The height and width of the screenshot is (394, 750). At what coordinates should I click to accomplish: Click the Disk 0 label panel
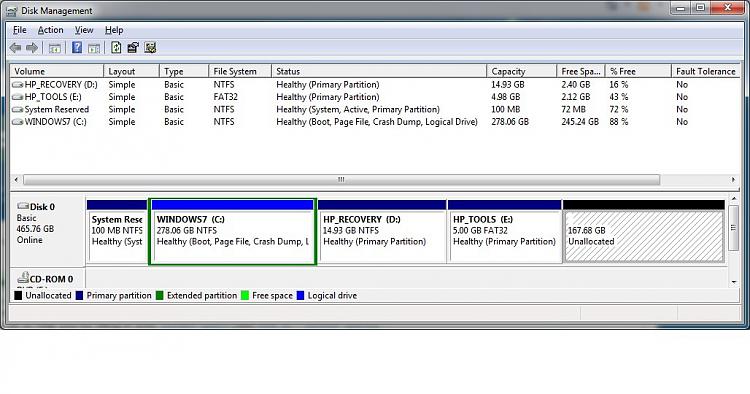click(x=48, y=231)
